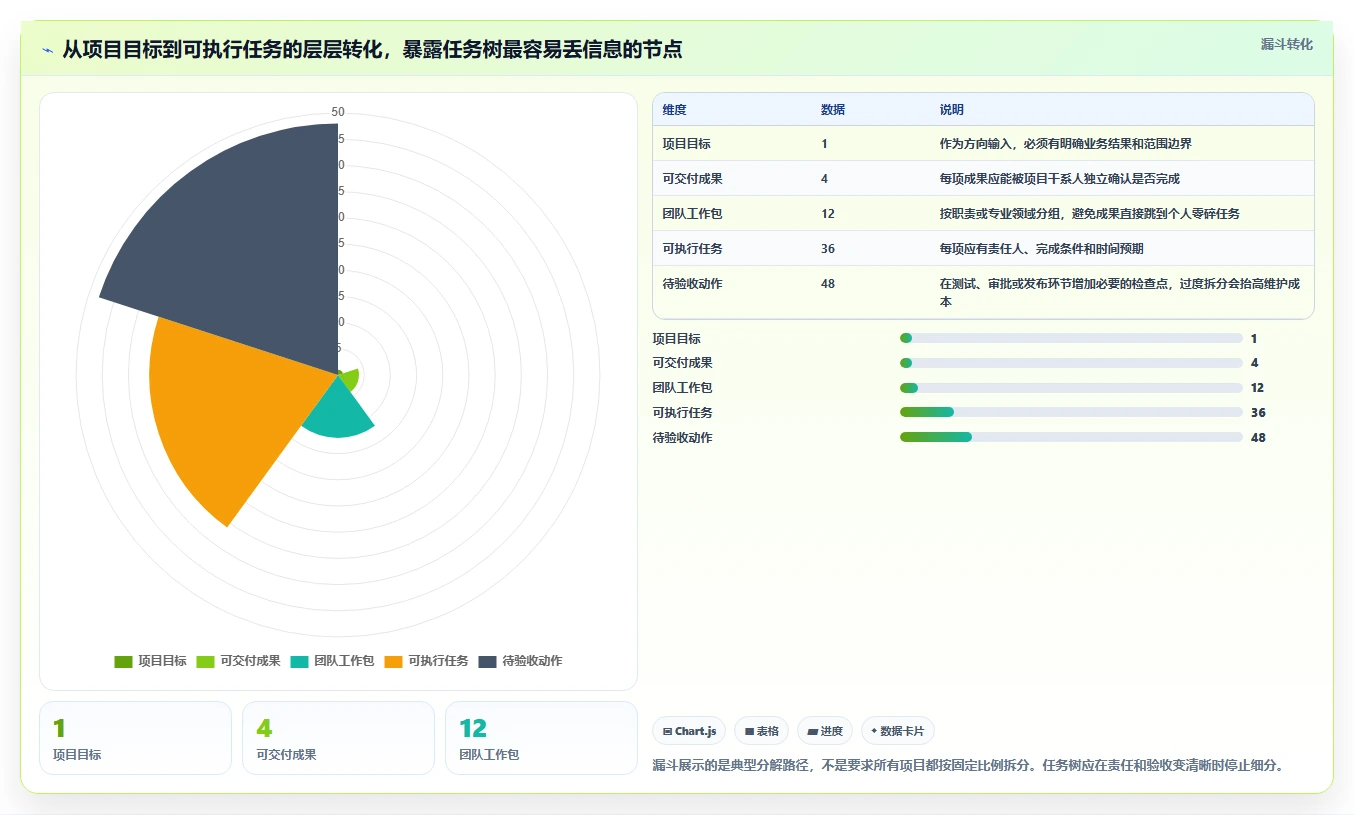Toggle the 项目目标 legend swatch
Screen dimensions: 1354x815
click(x=124, y=661)
